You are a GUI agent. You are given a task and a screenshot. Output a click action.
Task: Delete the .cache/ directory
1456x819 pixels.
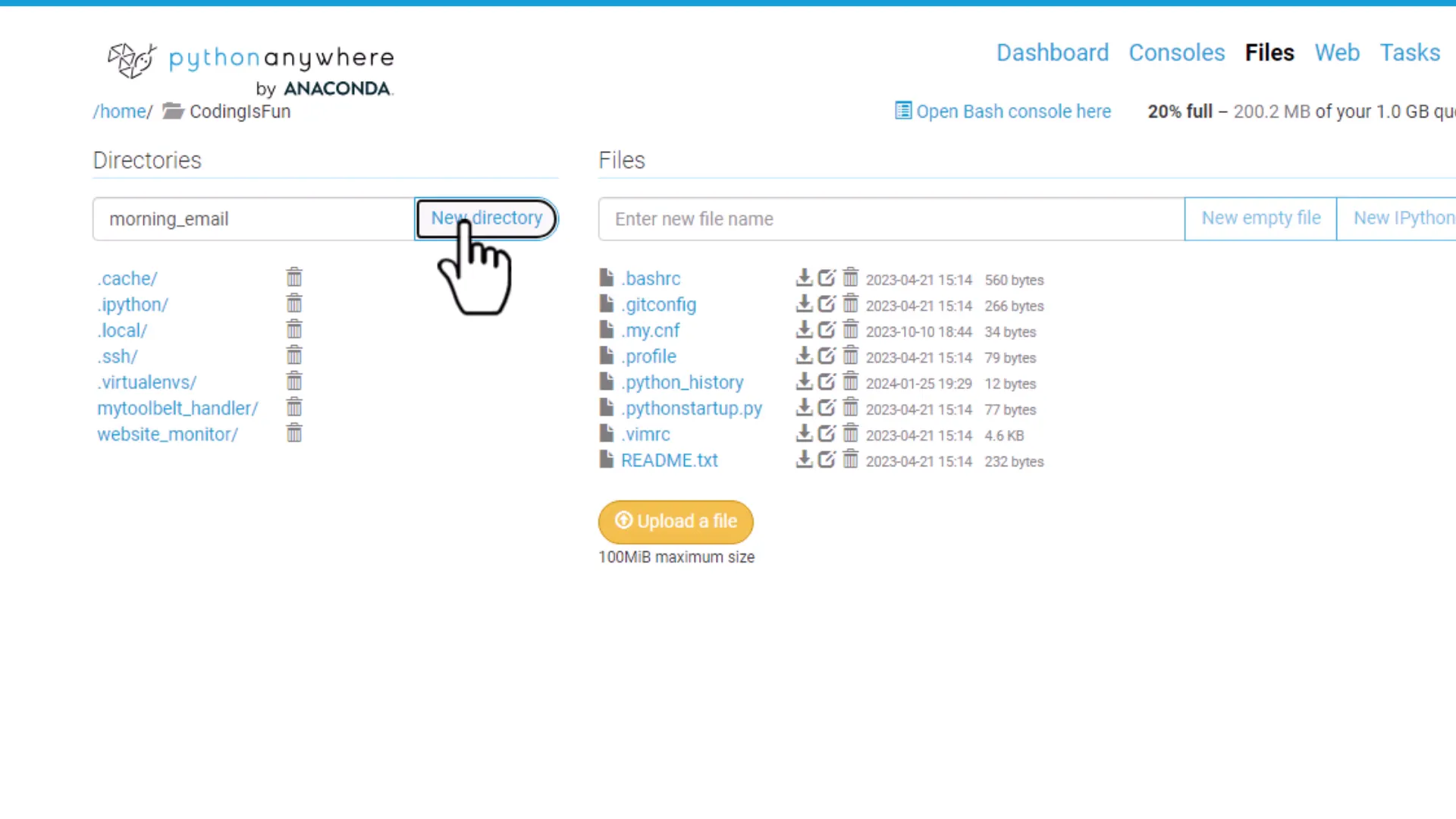294,277
